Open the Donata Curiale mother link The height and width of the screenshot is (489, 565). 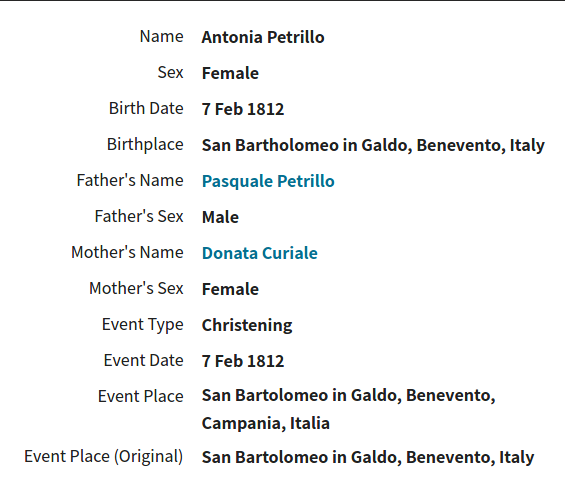259,253
